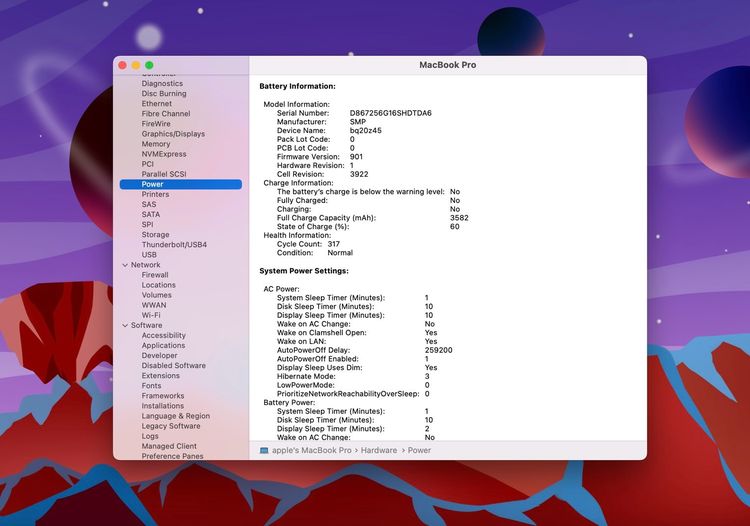Open Volumes under Network
Viewport: 750px width, 526px height.
point(156,295)
